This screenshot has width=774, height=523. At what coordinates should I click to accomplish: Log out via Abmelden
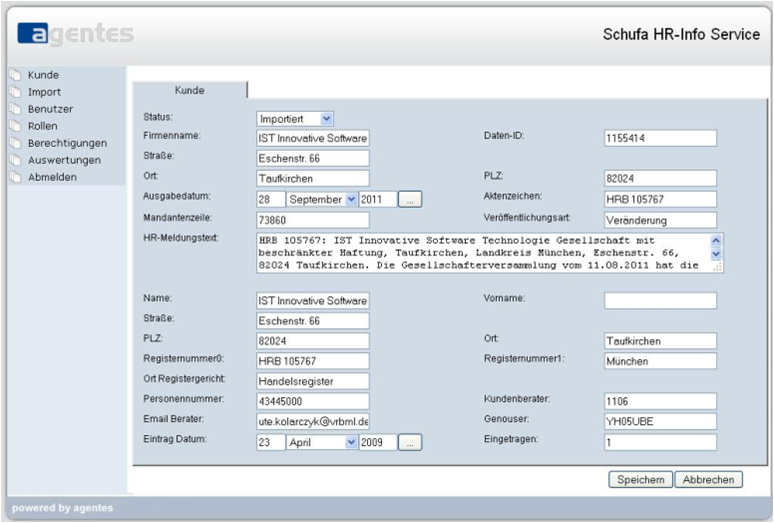pyautogui.click(x=52, y=177)
